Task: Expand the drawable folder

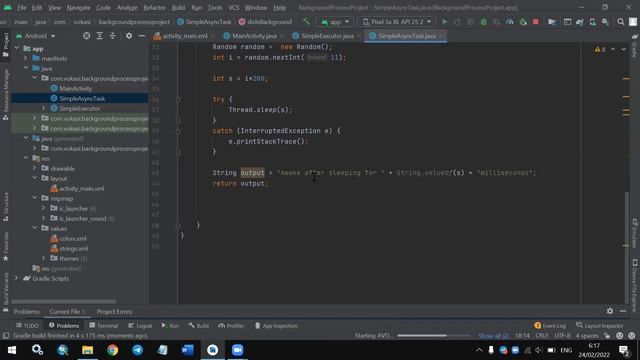Action: tap(35, 168)
